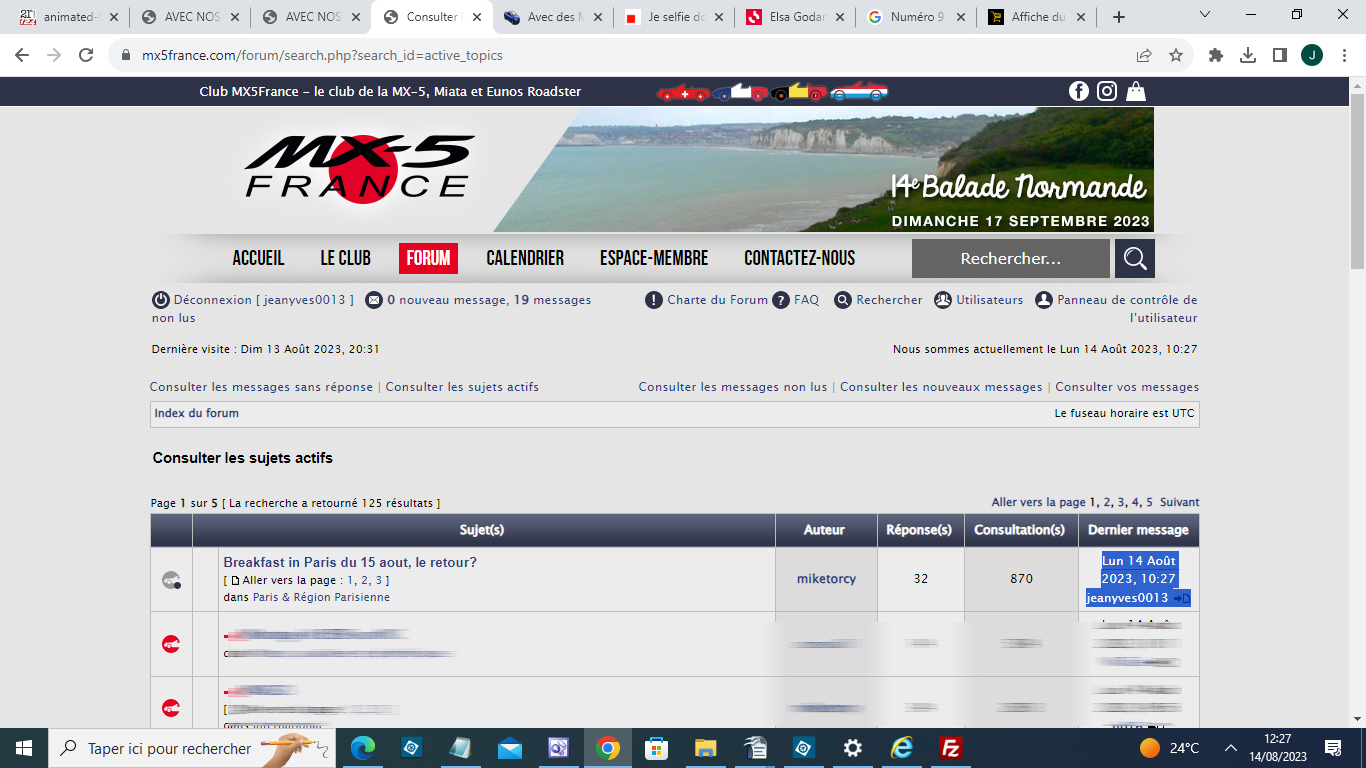
Task: Open File Explorer from the taskbar
Action: click(x=706, y=748)
